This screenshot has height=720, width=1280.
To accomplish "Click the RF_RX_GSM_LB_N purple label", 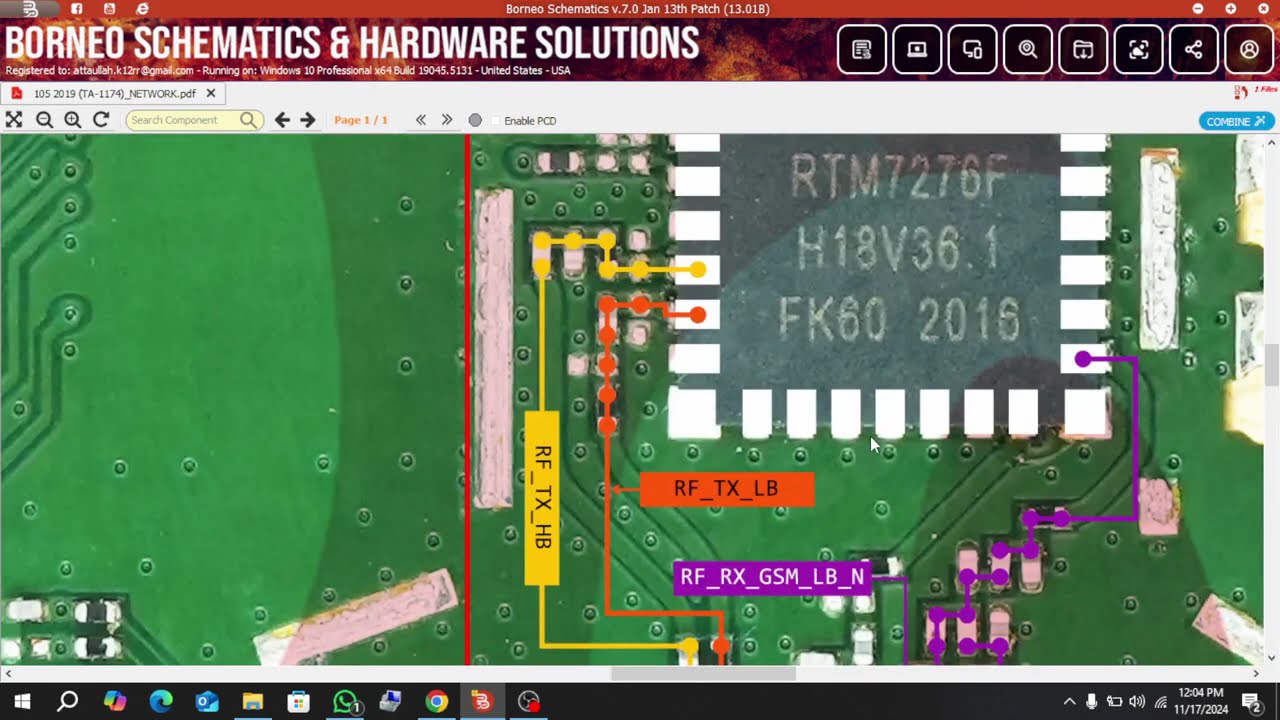I will [x=772, y=577].
